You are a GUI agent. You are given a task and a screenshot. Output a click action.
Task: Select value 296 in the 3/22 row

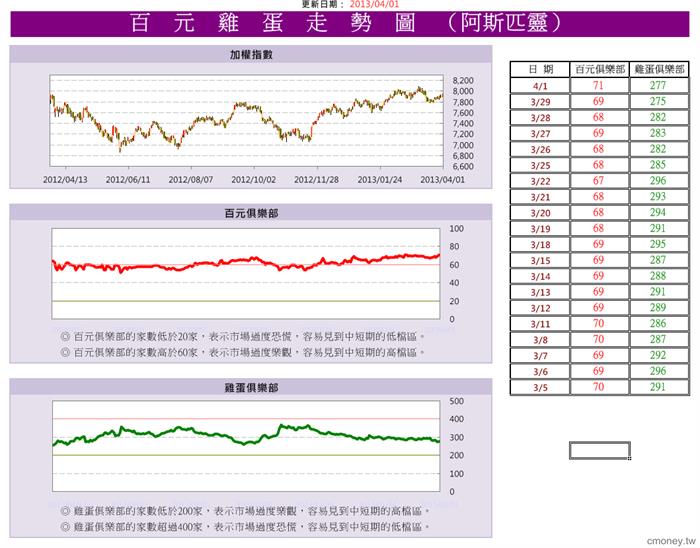(658, 181)
